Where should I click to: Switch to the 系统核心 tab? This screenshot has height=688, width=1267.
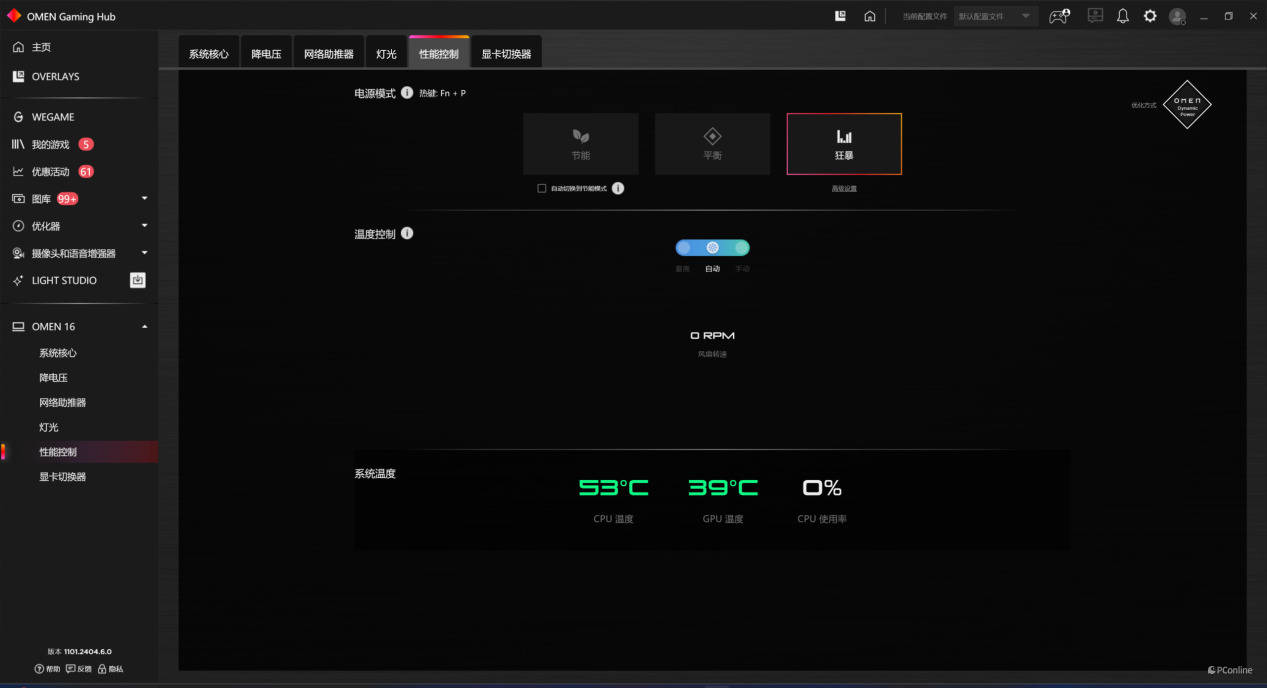(209, 54)
